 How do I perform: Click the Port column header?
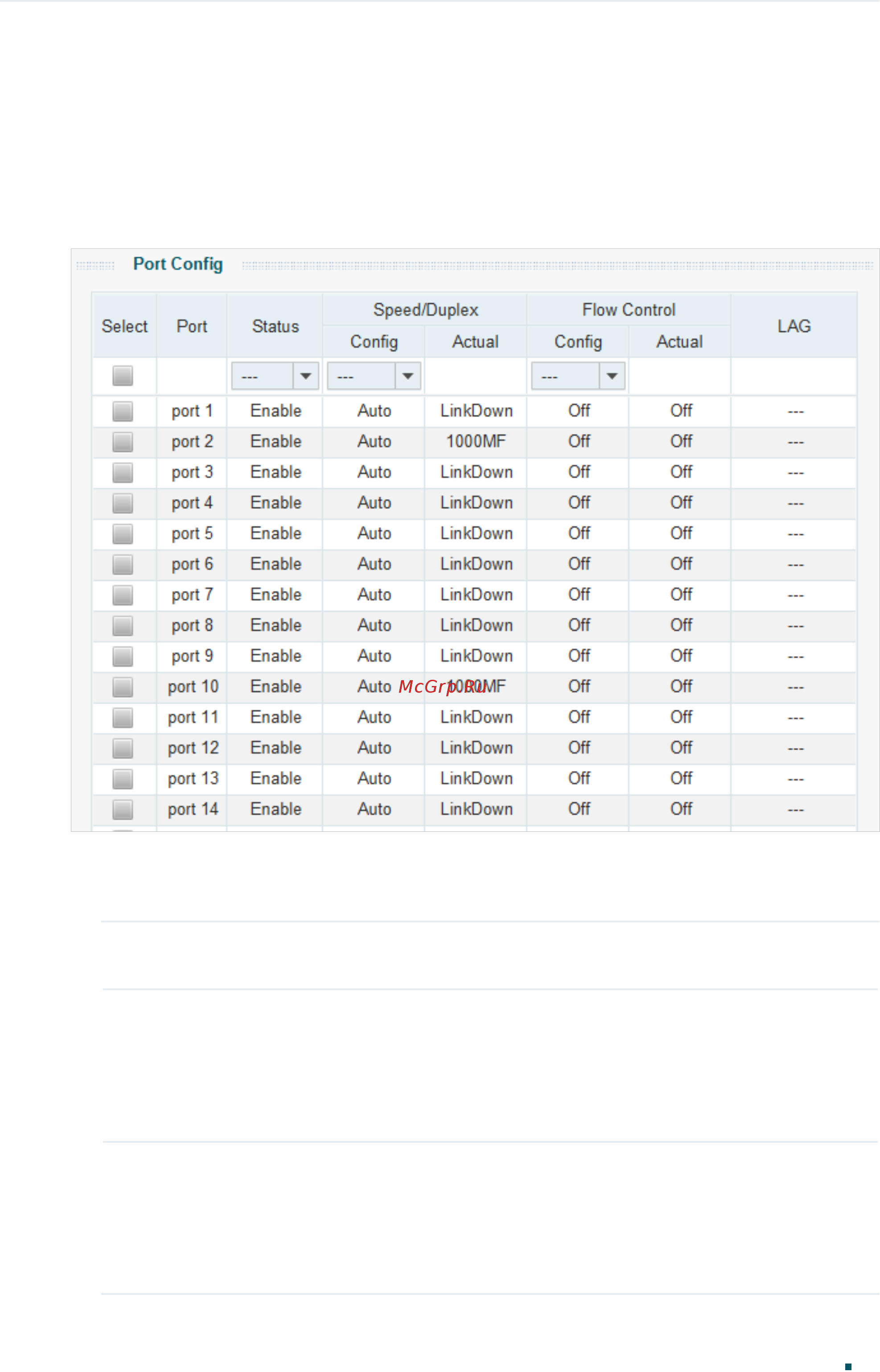pyautogui.click(x=192, y=326)
